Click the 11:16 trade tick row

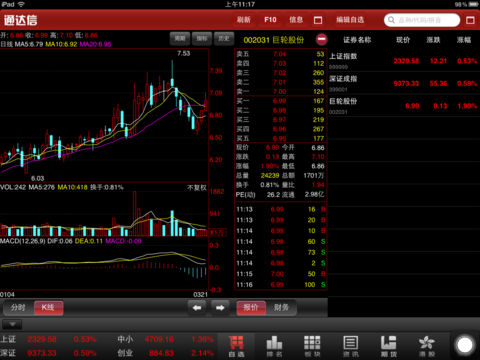tap(281, 285)
